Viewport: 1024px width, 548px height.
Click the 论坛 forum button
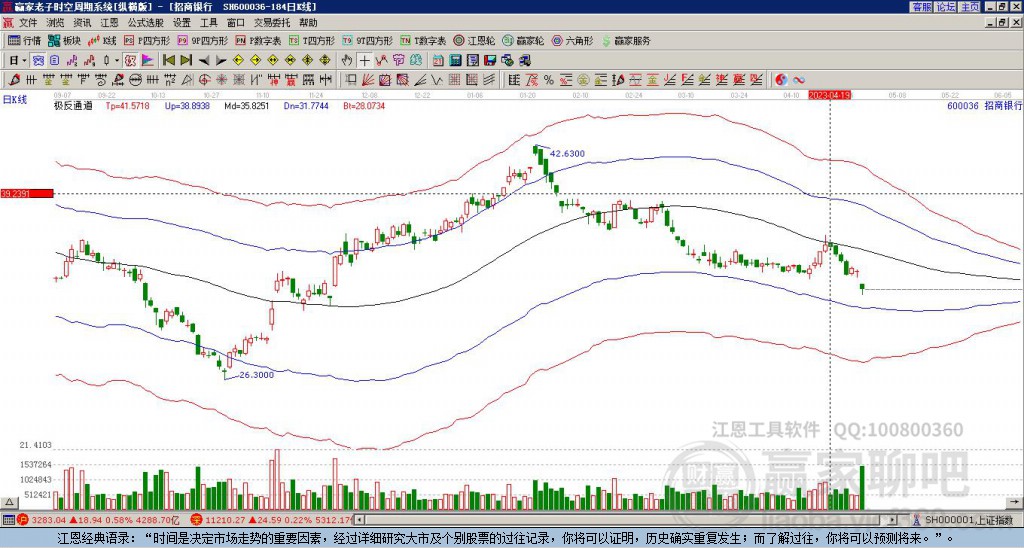point(946,7)
